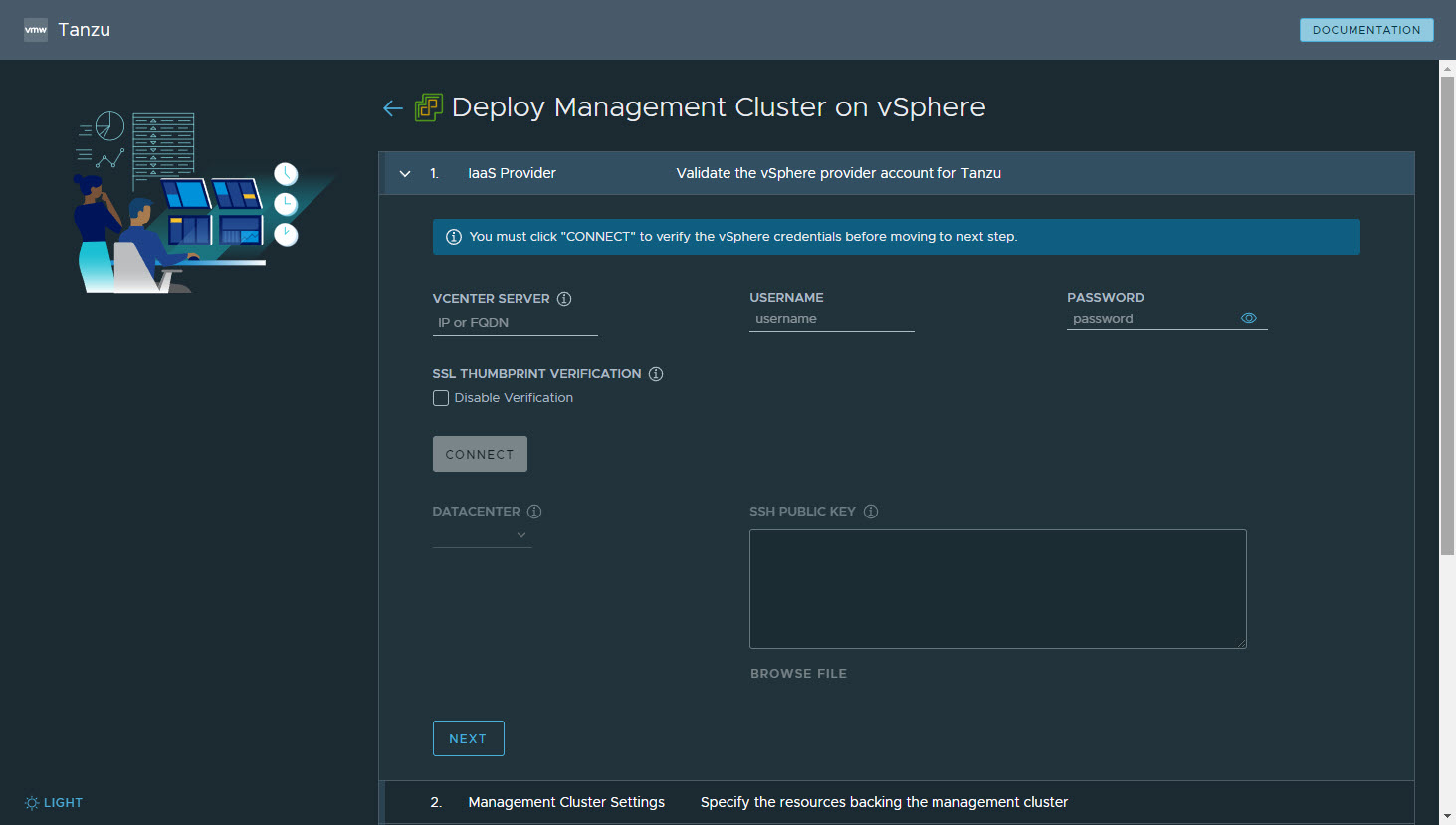
Task: Click the 'IaaS Provider' step label
Action: tap(513, 173)
